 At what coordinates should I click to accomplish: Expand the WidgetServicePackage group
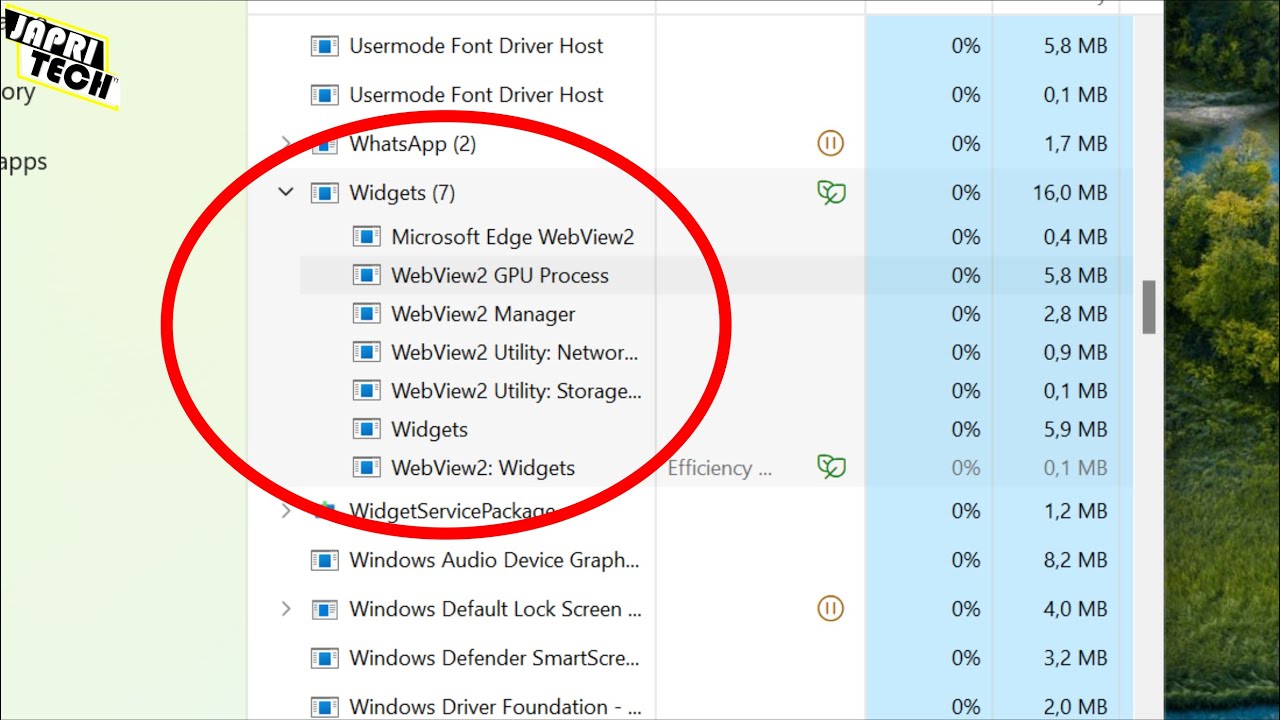tap(286, 511)
